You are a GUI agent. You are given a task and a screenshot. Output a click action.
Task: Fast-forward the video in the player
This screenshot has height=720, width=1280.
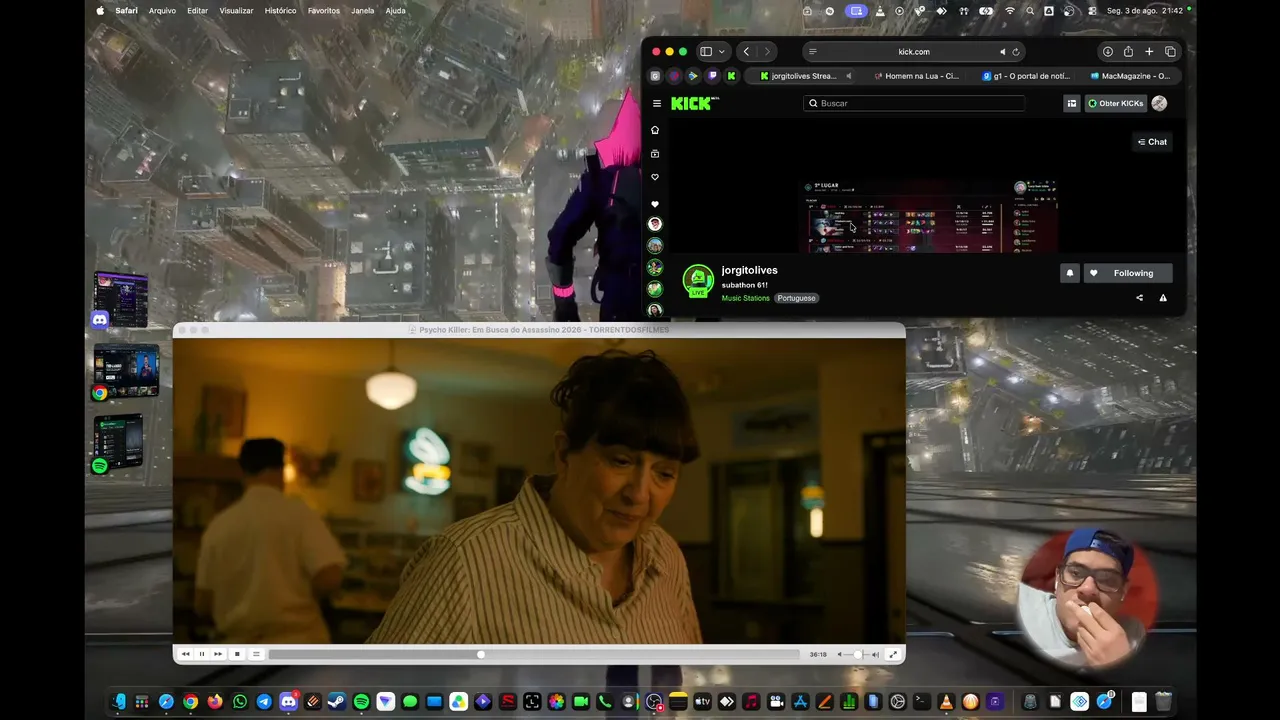click(x=218, y=654)
